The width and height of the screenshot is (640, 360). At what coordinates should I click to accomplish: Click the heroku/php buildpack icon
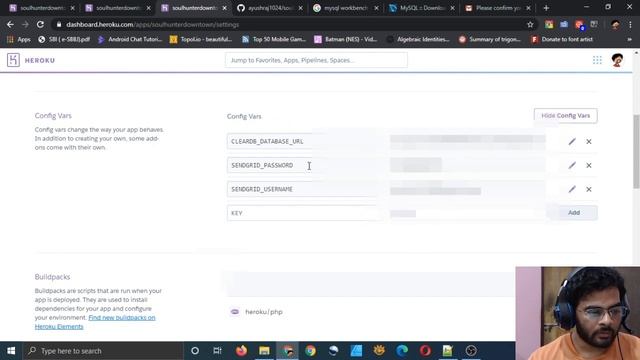(x=235, y=312)
